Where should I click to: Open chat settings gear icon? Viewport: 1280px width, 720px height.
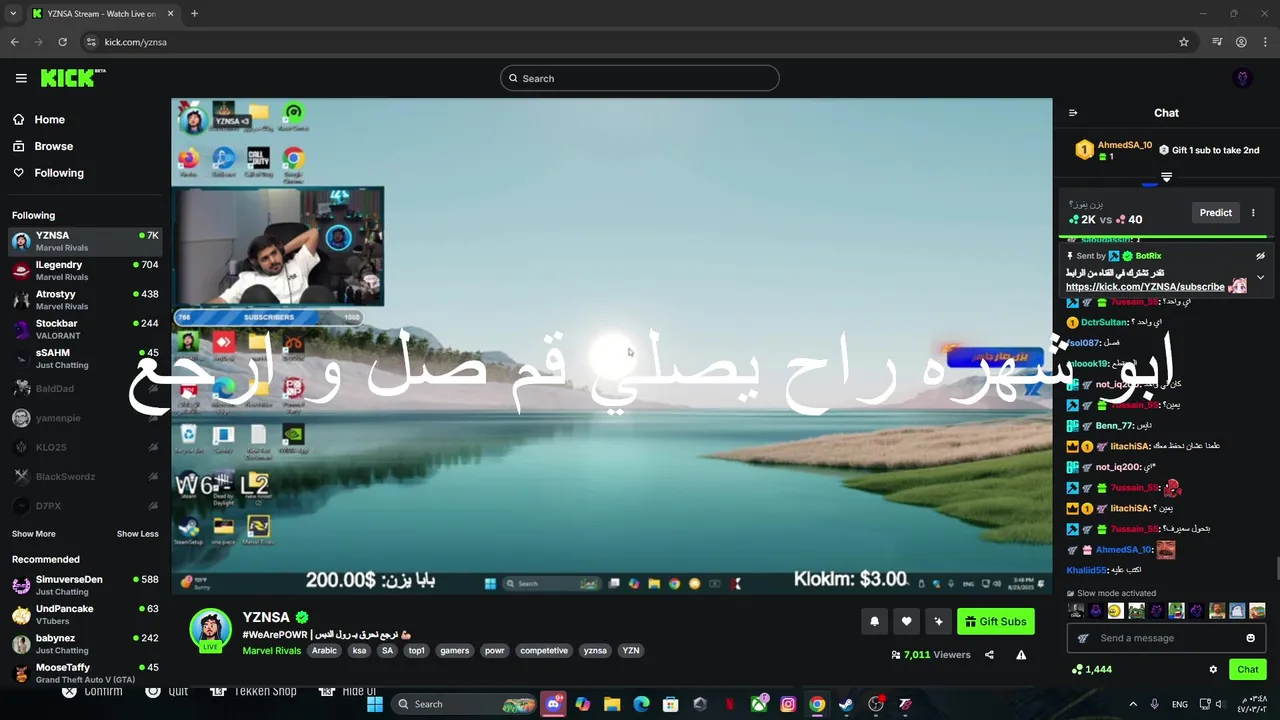1213,669
